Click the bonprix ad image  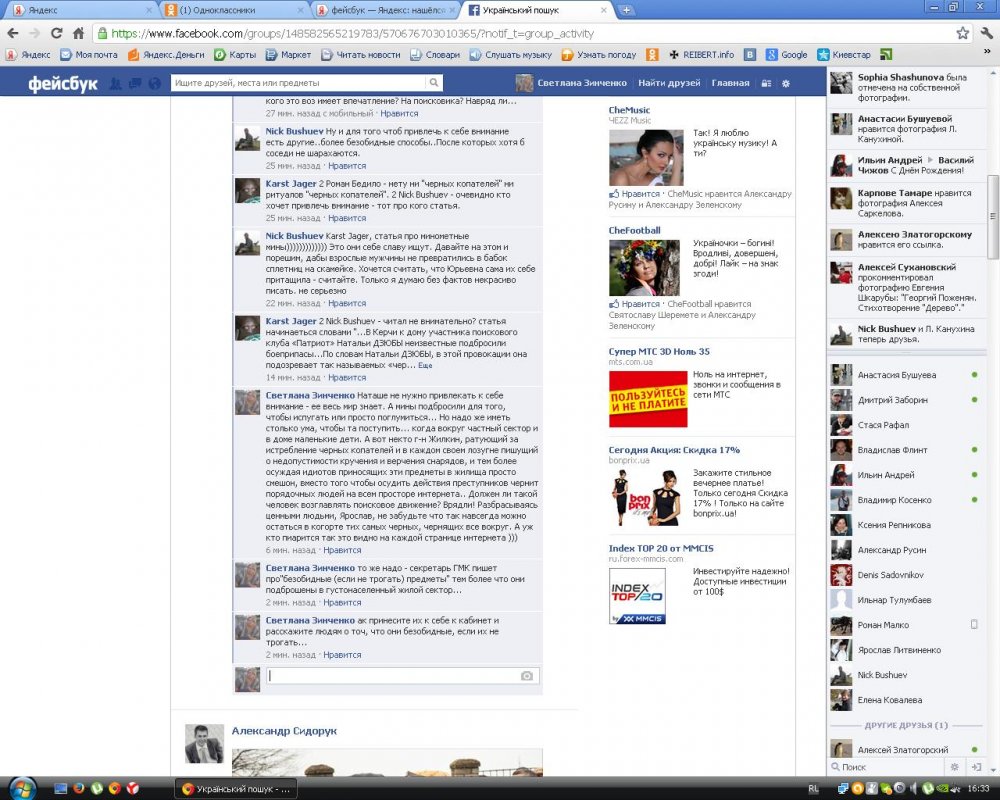tap(646, 498)
